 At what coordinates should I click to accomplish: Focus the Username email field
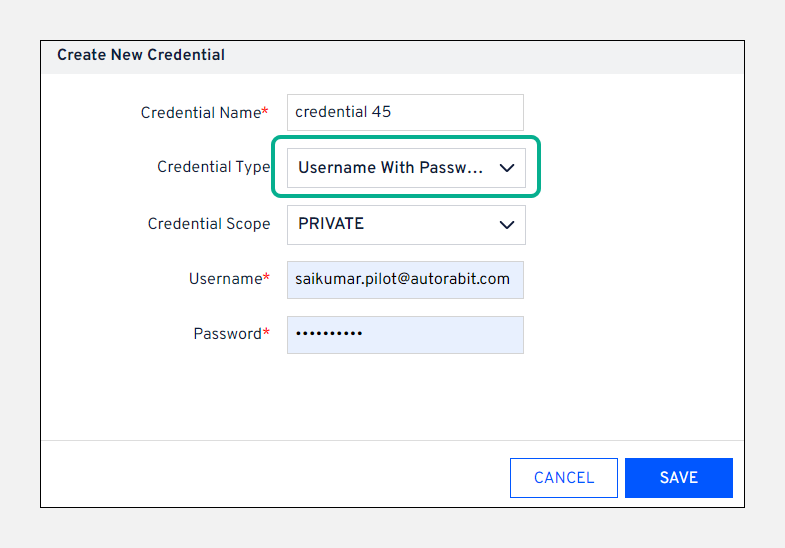pos(405,279)
